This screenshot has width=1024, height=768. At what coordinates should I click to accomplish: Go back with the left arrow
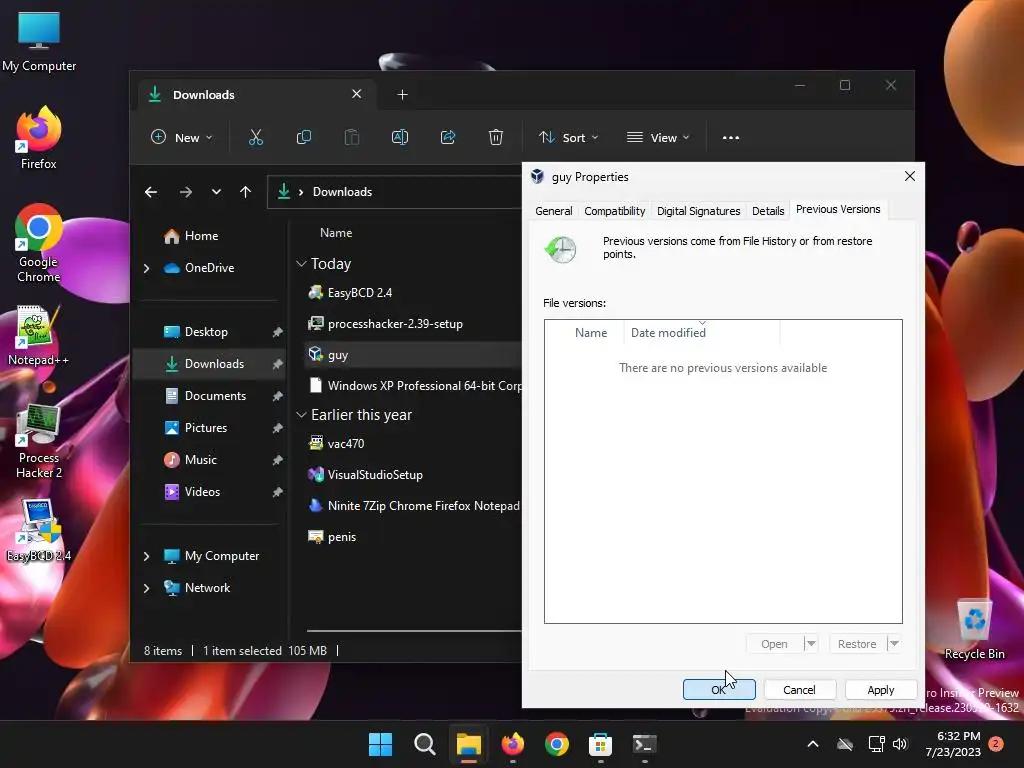point(151,192)
